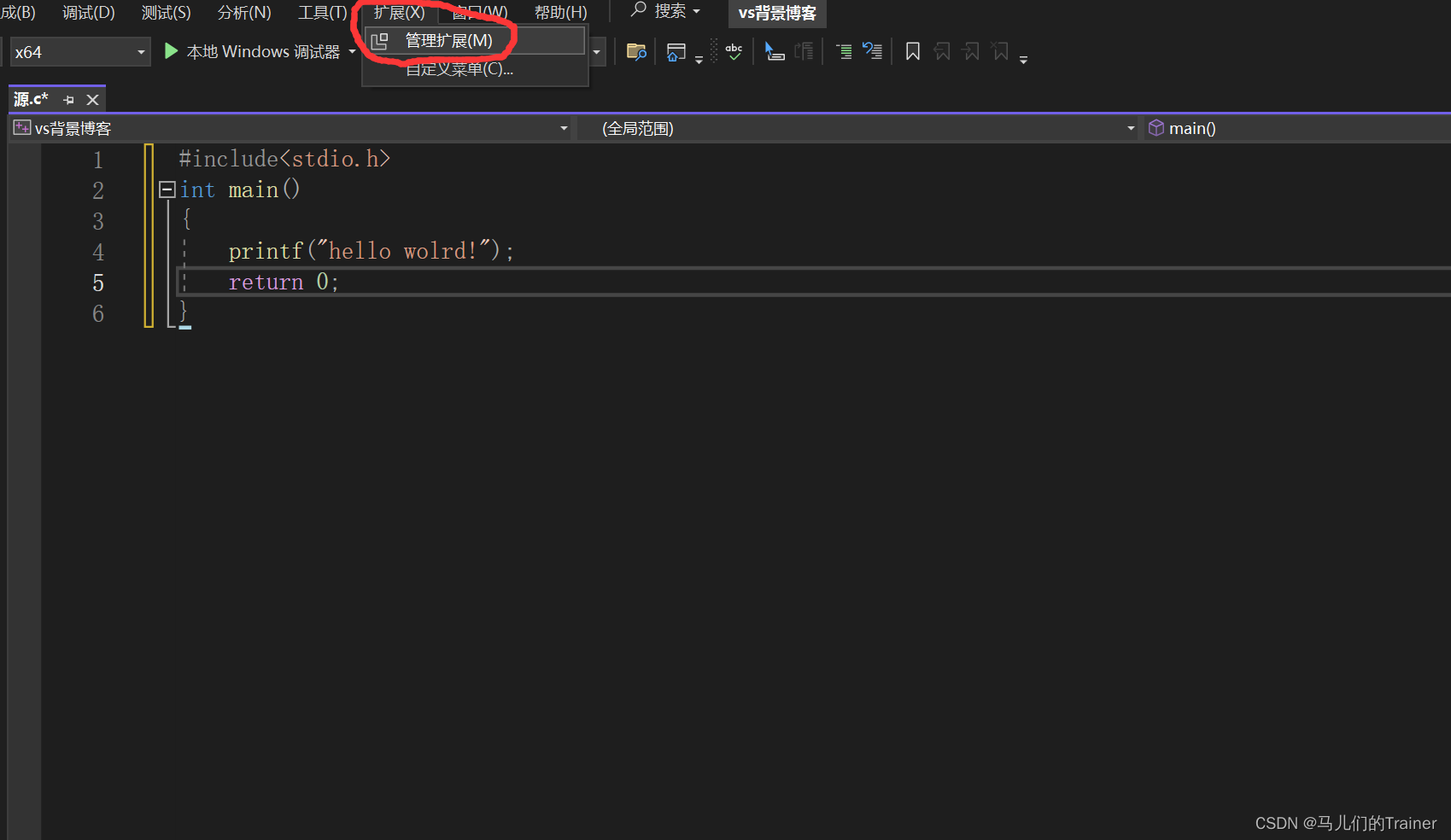Image resolution: width=1451 pixels, height=840 pixels.
Task: Go to the previous bookmark
Action: coord(942,52)
